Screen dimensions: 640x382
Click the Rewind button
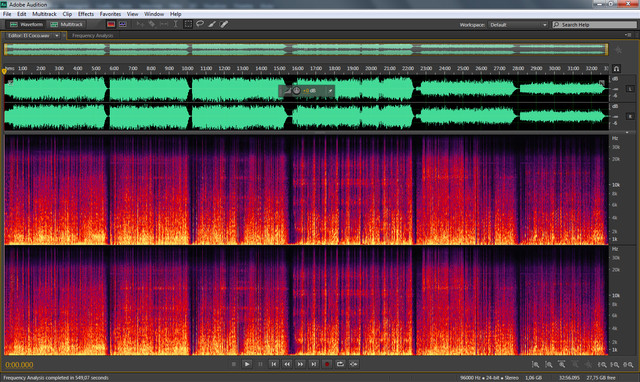287,364
